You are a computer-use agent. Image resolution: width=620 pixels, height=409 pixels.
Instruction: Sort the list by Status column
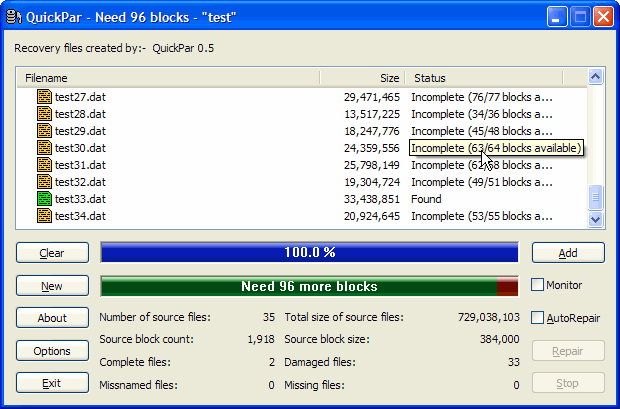tap(484, 78)
